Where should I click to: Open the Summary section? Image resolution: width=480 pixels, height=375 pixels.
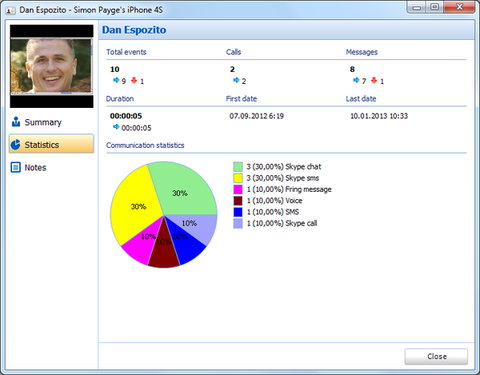(x=51, y=122)
